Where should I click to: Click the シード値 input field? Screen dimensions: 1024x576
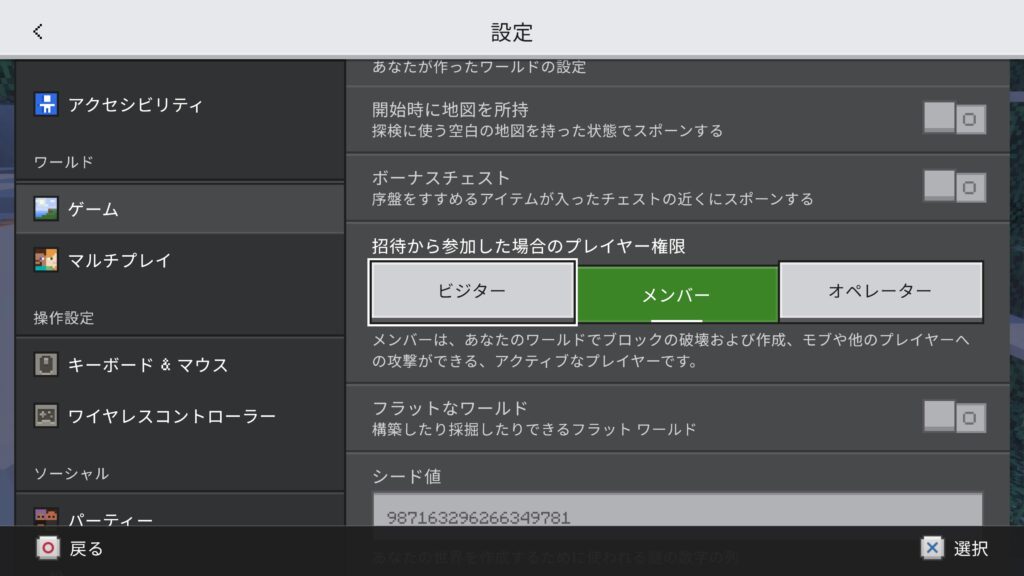[677, 510]
